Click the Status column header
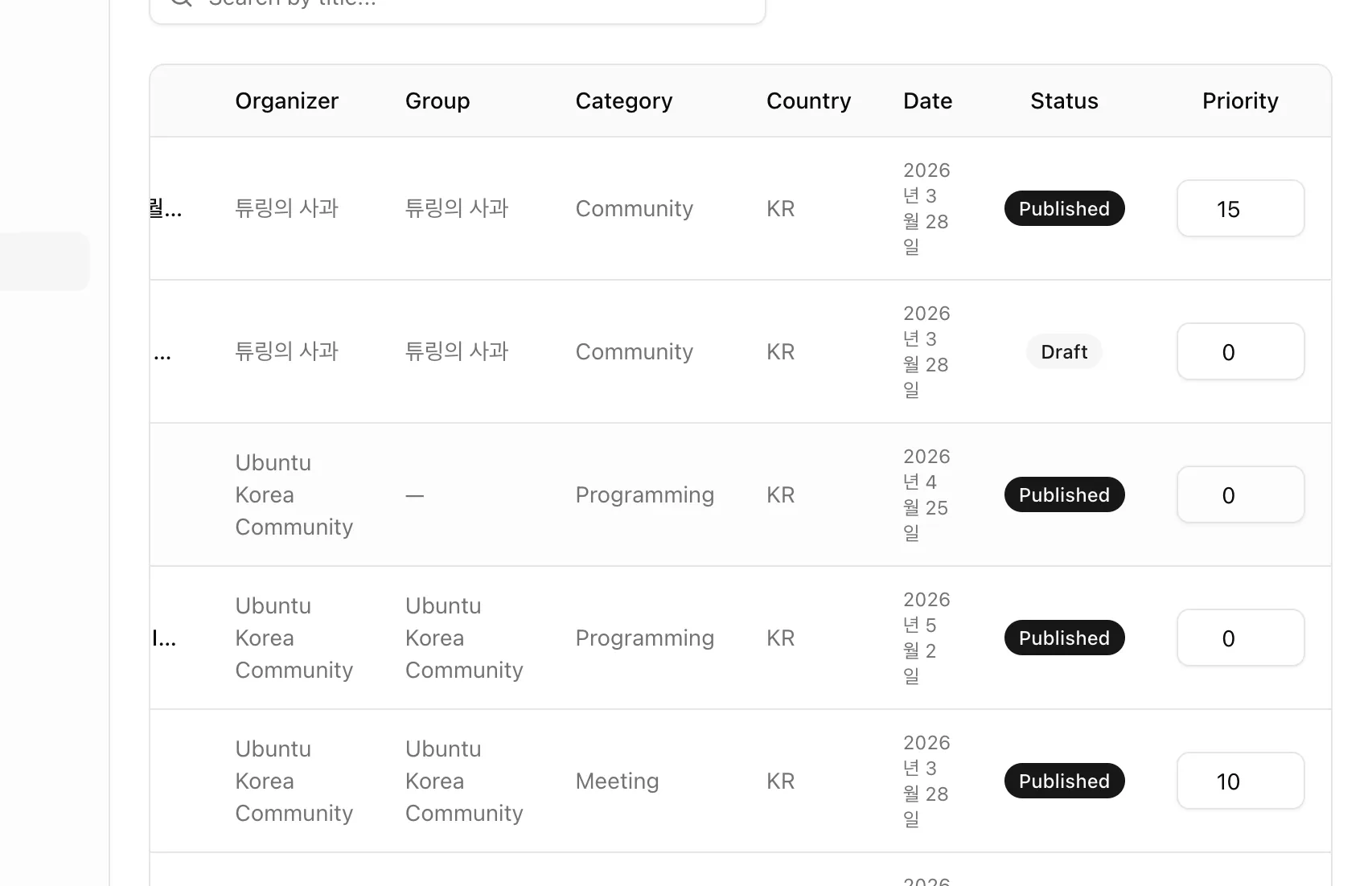 1063,101
